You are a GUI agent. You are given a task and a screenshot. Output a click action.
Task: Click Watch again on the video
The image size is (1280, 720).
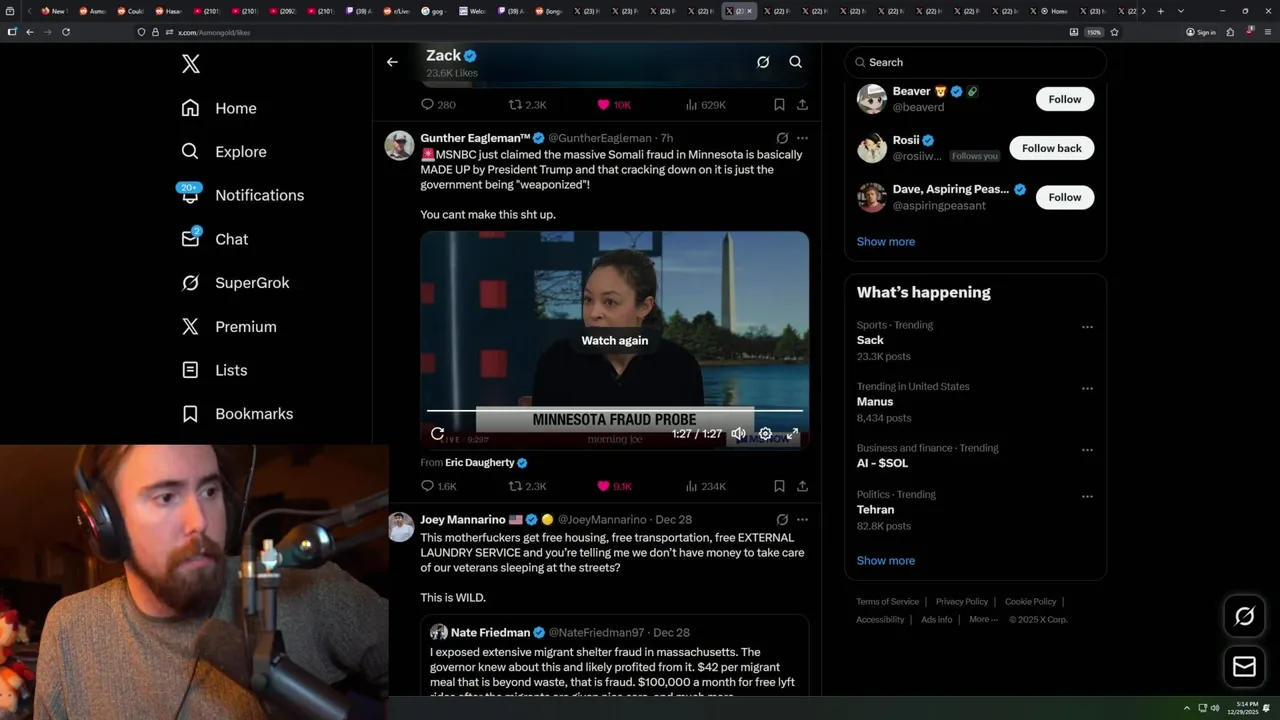coord(615,341)
